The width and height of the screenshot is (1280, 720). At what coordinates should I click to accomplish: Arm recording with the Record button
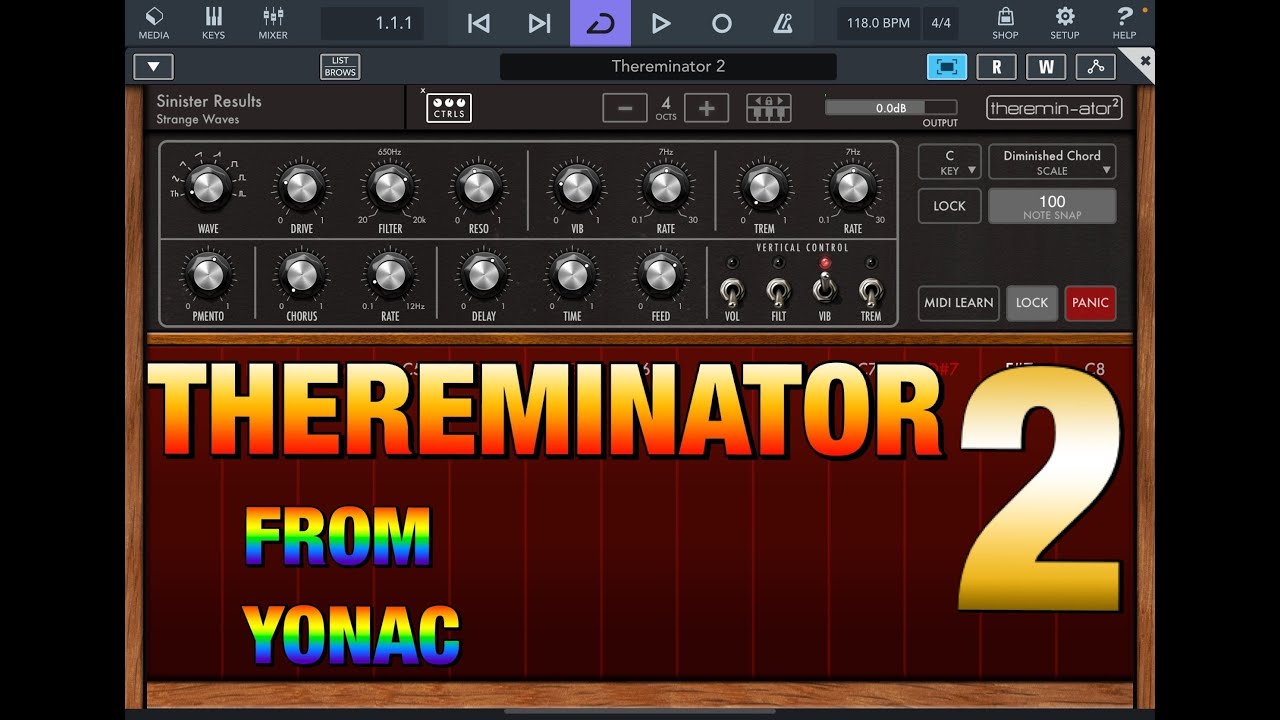coord(721,23)
